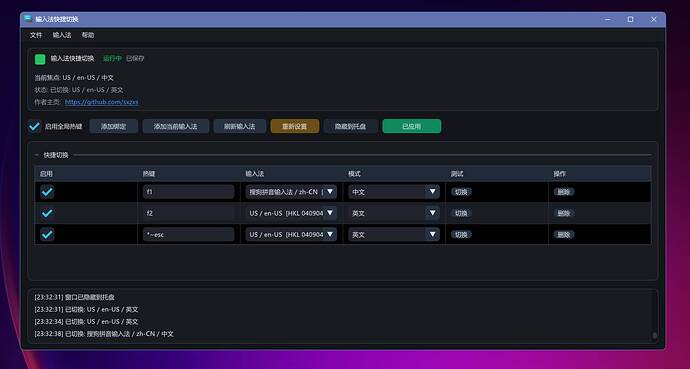Click the f1 hotkey input field
690x369 pixels.
pyautogui.click(x=188, y=192)
